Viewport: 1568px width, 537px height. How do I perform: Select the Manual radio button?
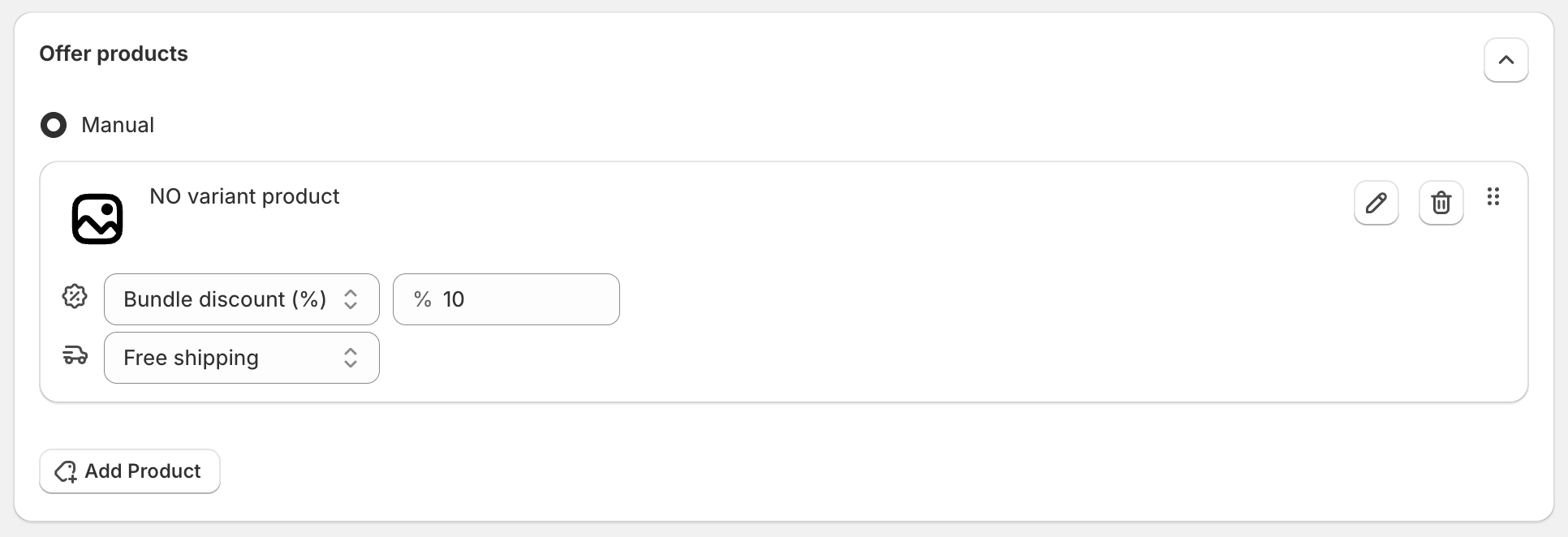(54, 125)
